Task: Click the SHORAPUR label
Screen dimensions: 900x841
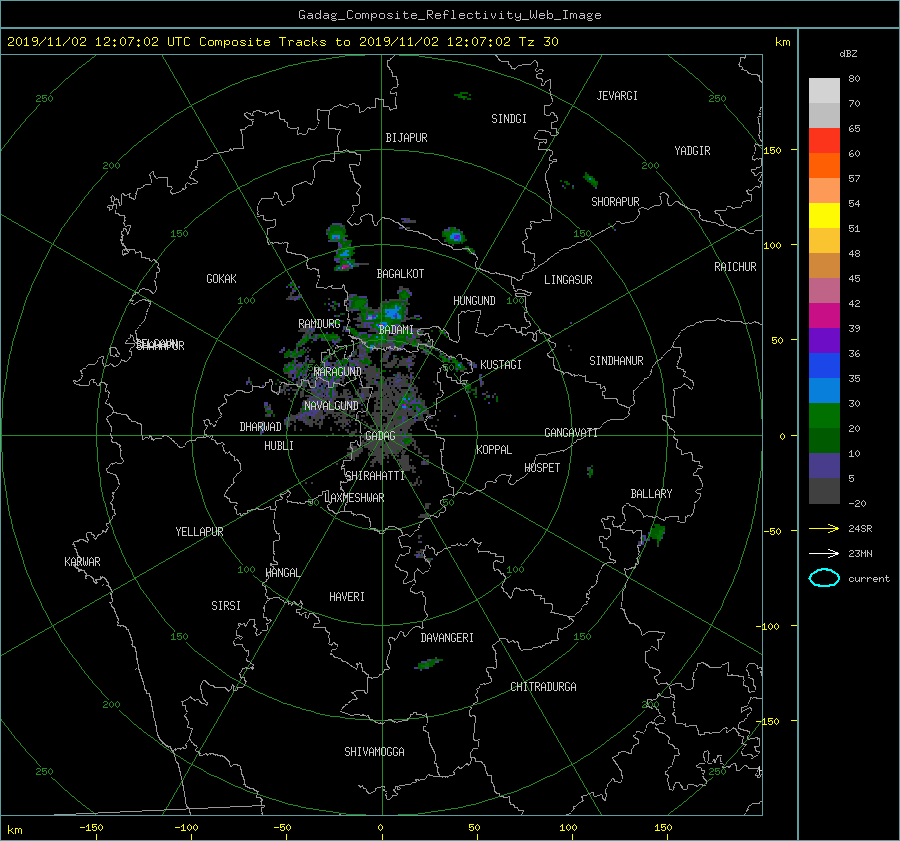Action: pyautogui.click(x=615, y=202)
